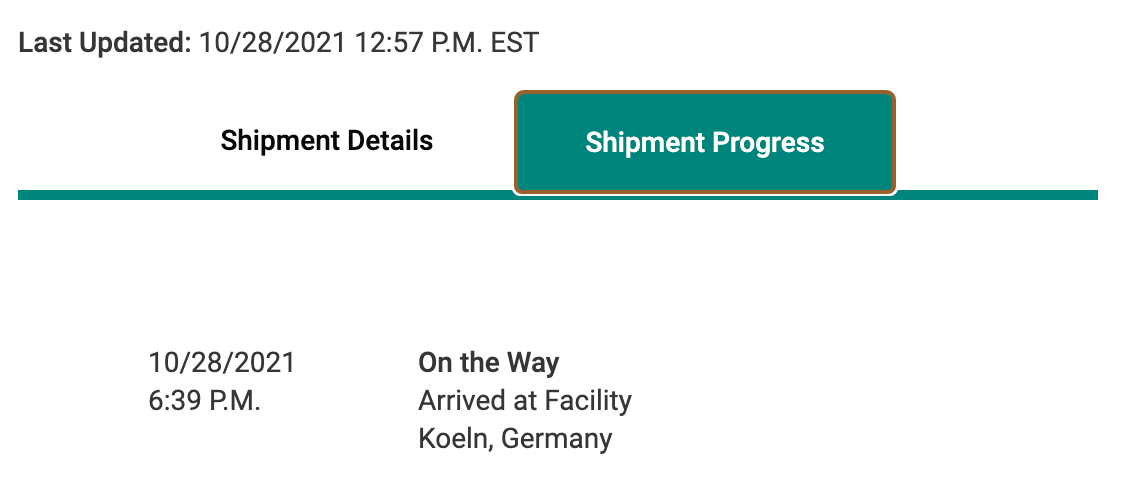The width and height of the screenshot is (1132, 478).
Task: Click the "Arrived at Facility" activity text
Action: [524, 400]
